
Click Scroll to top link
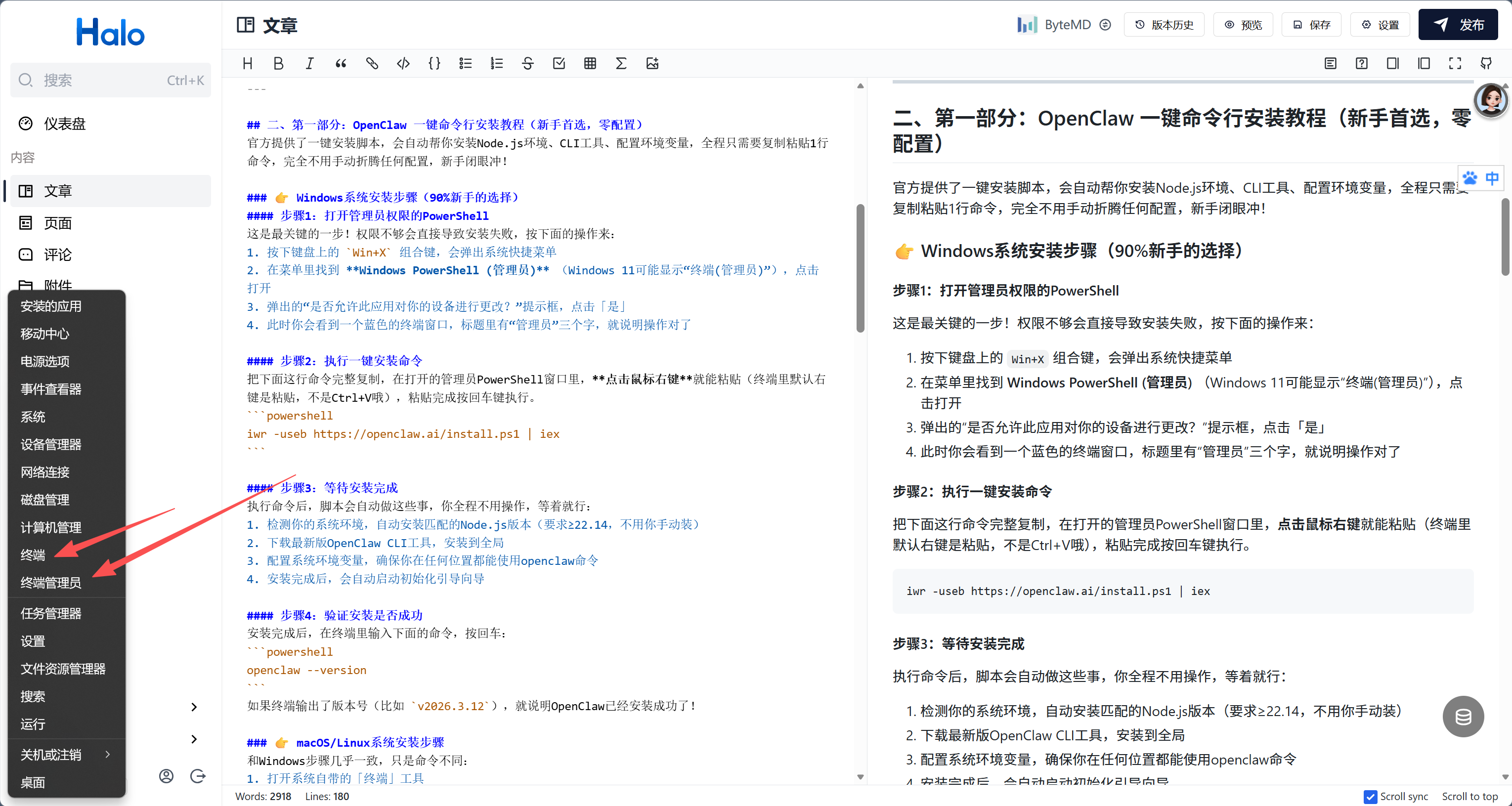click(x=1470, y=797)
